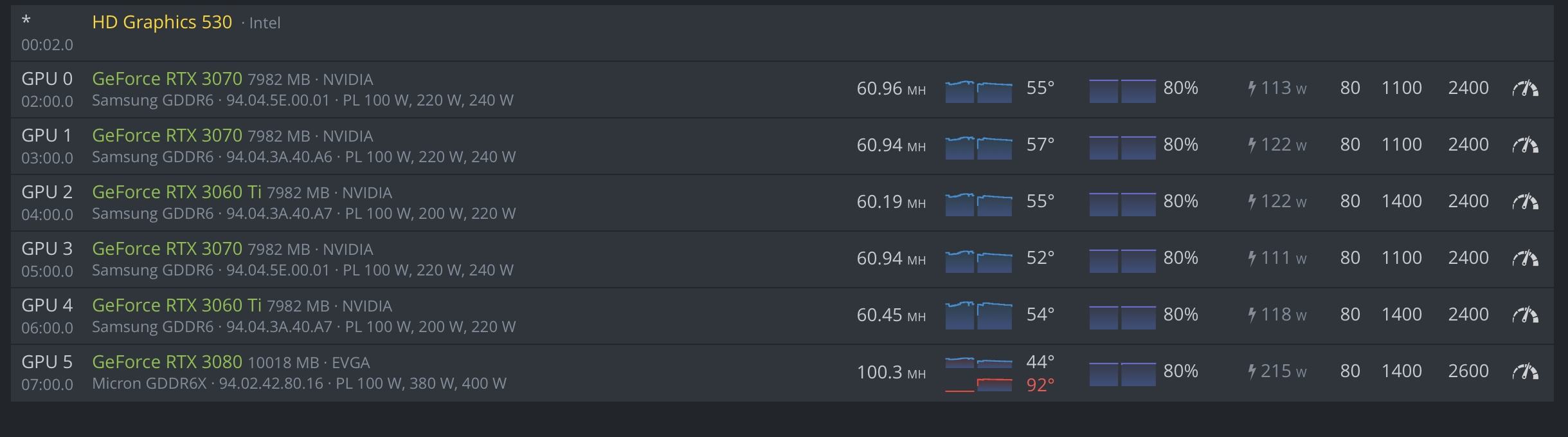Click GPU 3 fan speed bar graph
1568x437 pixels.
[x=1122, y=260]
